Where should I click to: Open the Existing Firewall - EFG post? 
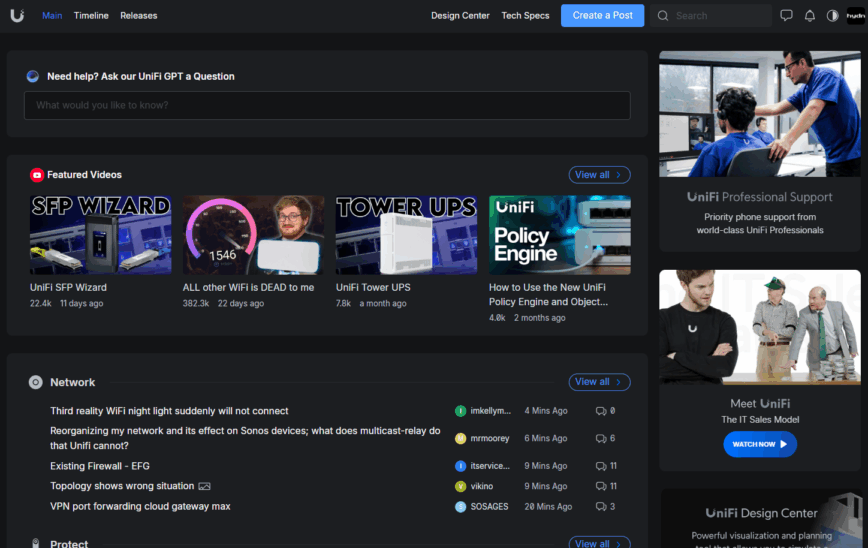(100, 466)
